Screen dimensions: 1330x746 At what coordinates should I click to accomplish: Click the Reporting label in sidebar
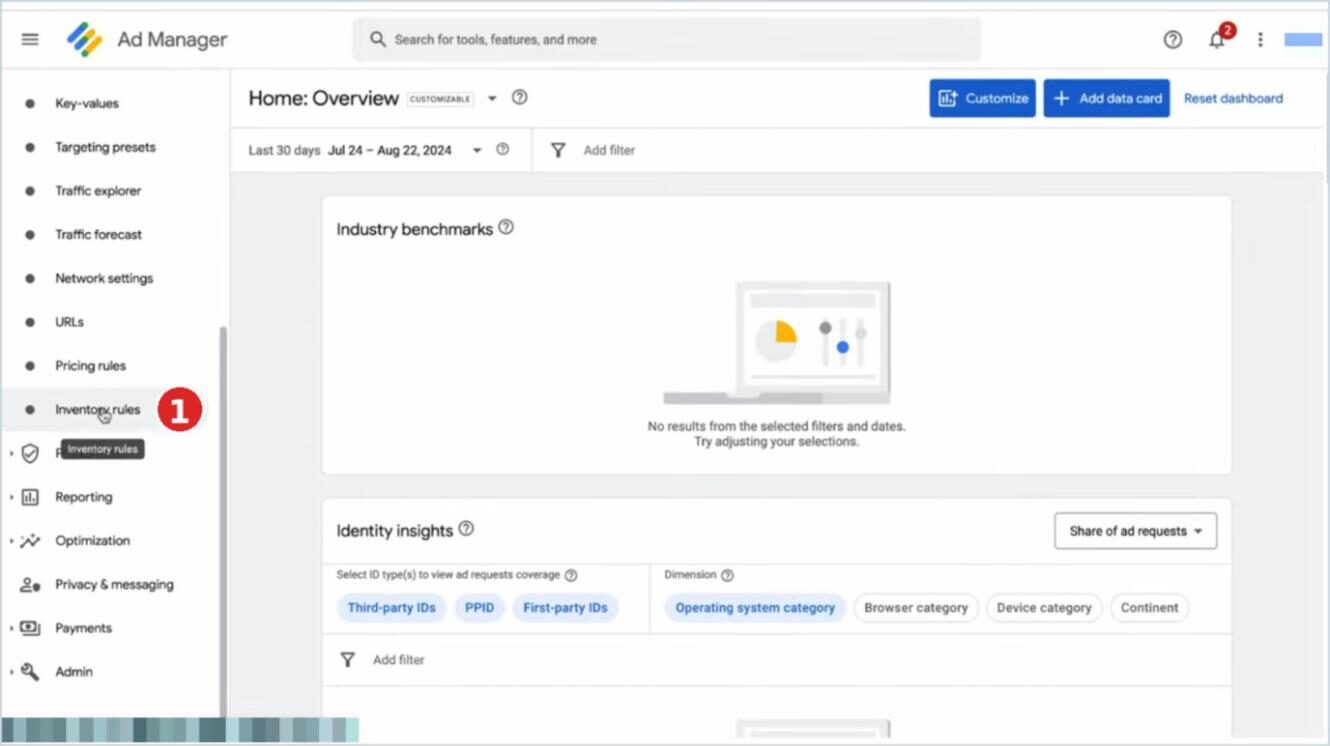click(x=83, y=497)
